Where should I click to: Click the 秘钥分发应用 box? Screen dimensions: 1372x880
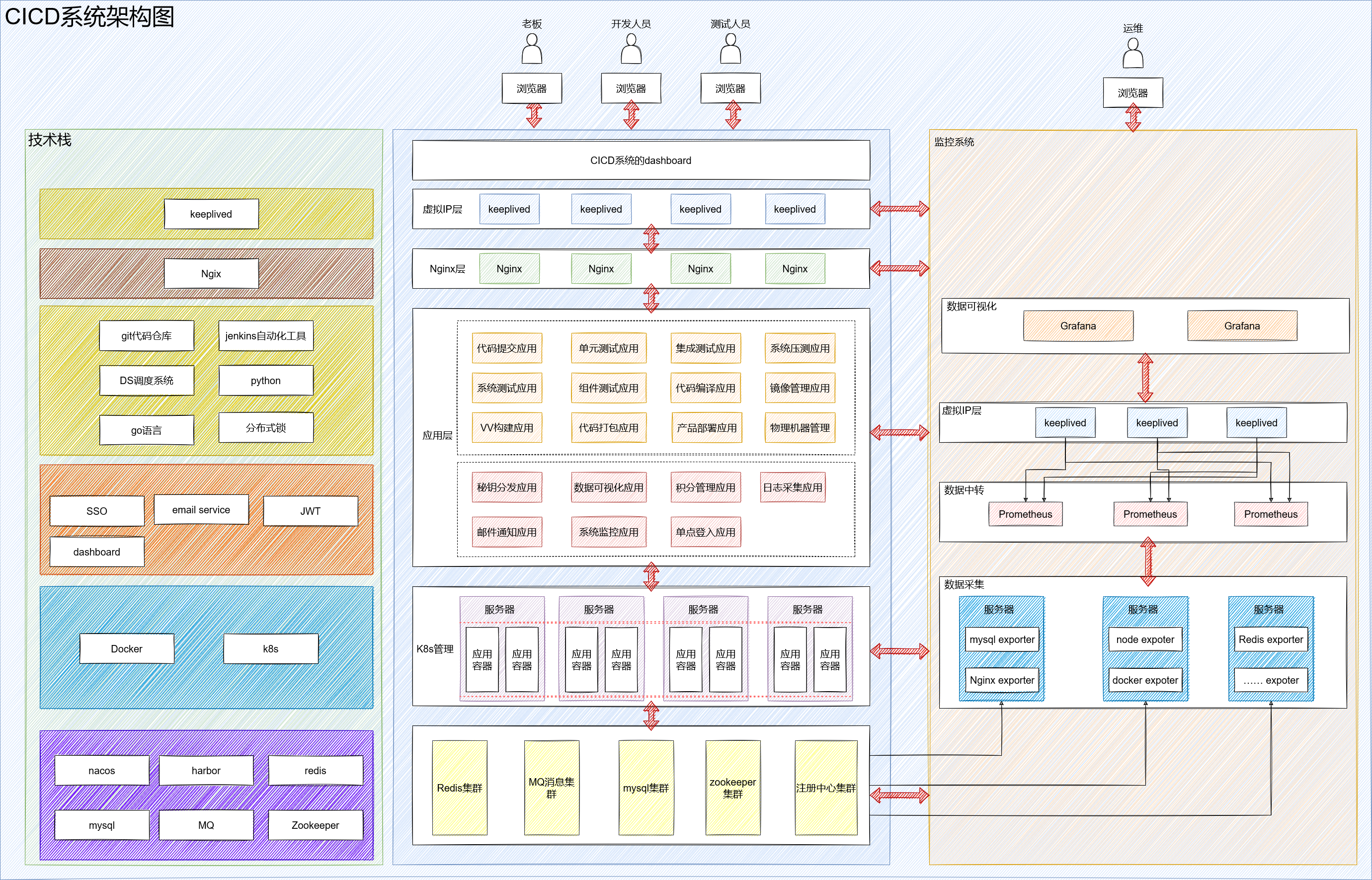click(507, 487)
